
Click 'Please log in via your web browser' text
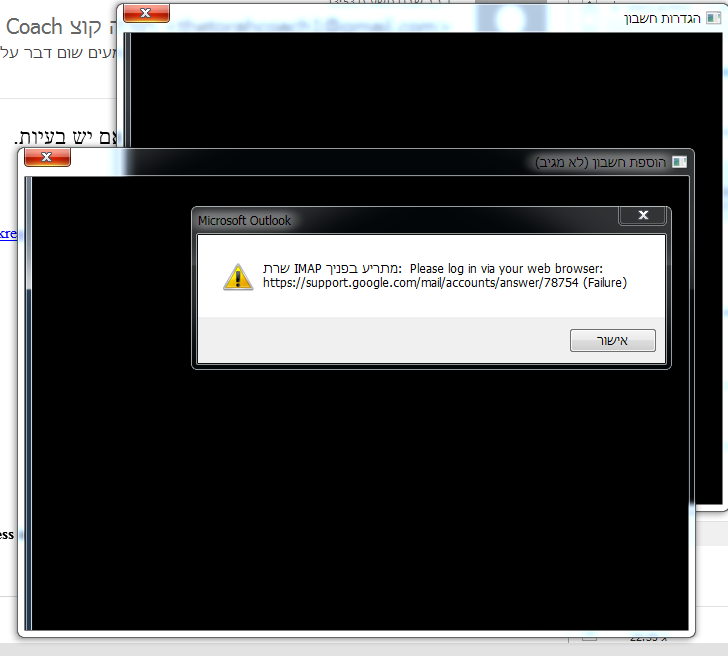click(x=506, y=269)
